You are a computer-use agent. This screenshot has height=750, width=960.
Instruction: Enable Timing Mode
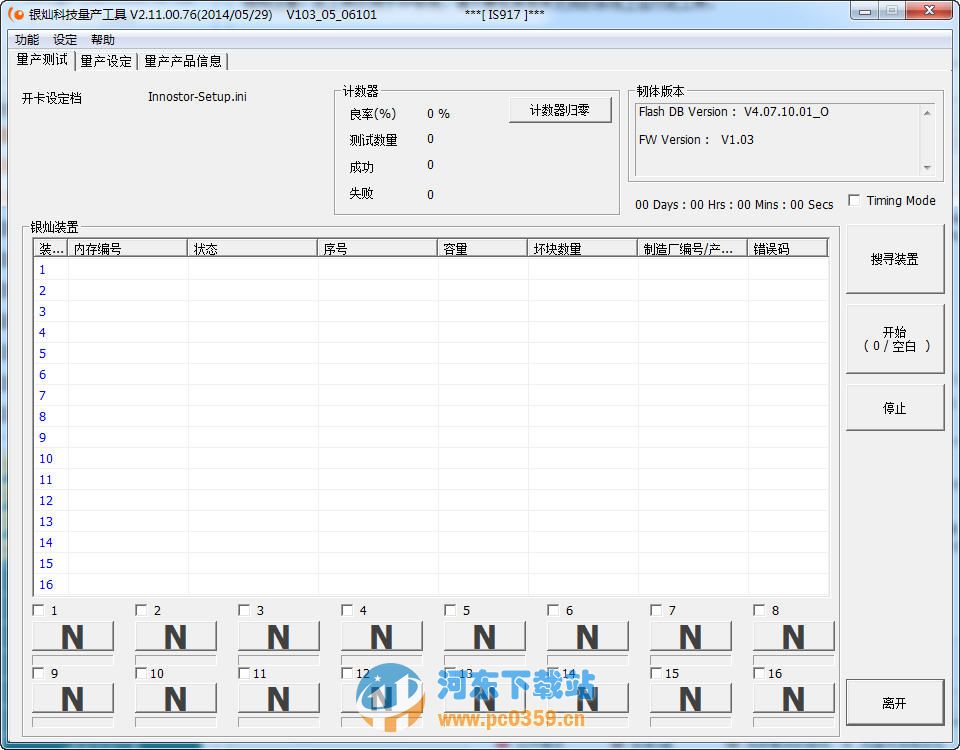(856, 199)
